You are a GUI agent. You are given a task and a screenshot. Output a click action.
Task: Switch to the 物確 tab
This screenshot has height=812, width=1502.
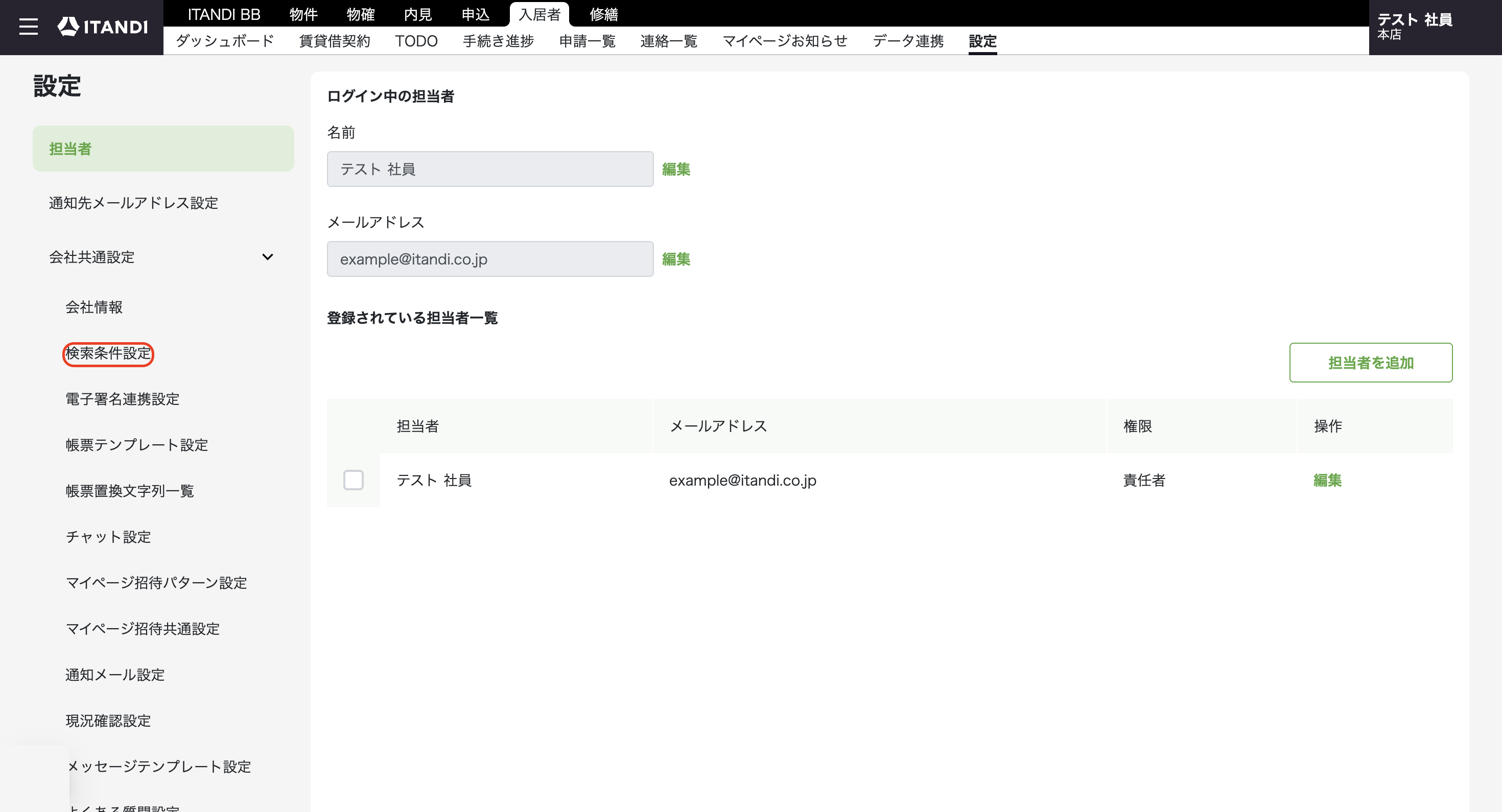360,14
